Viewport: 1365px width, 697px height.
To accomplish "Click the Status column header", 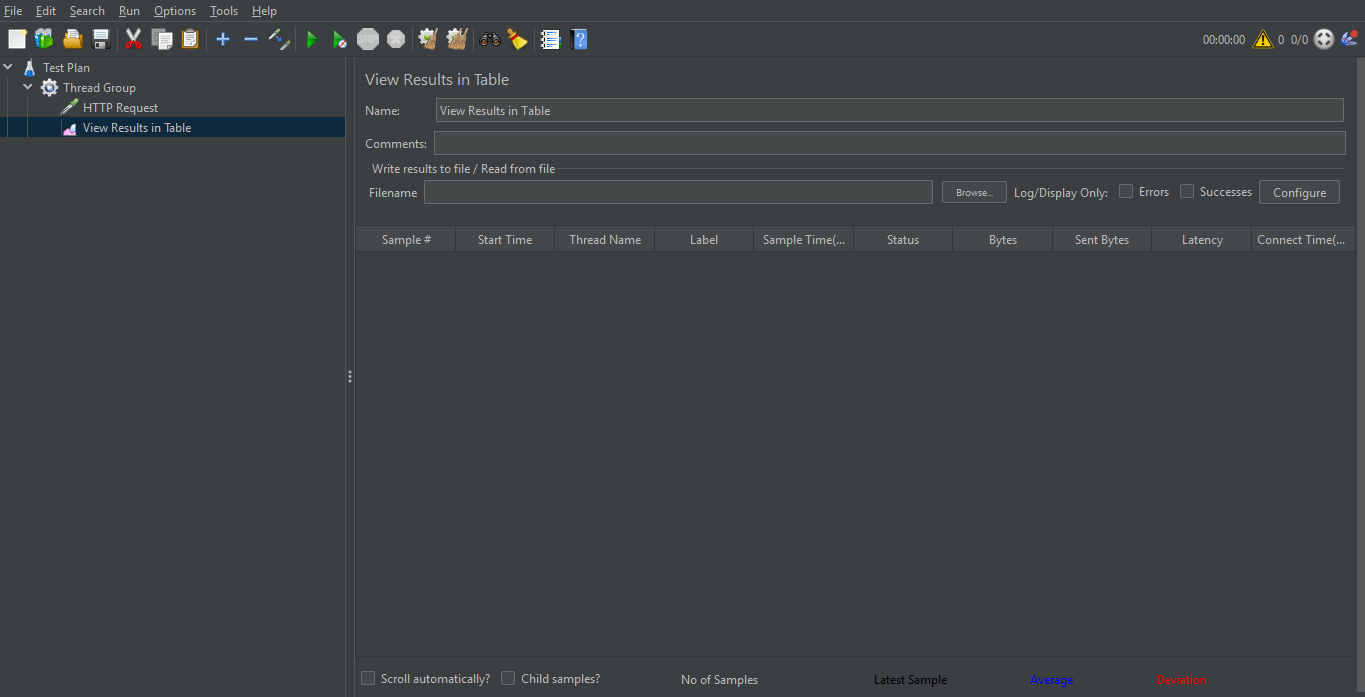I will click(x=903, y=240).
